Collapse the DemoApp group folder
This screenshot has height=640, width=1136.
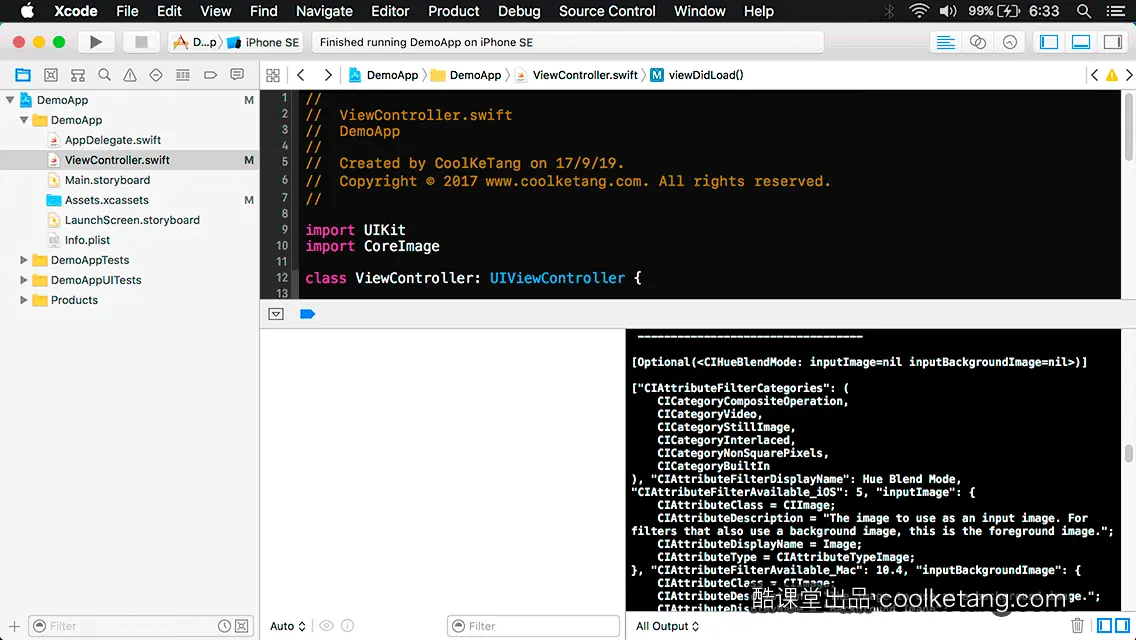(24, 120)
